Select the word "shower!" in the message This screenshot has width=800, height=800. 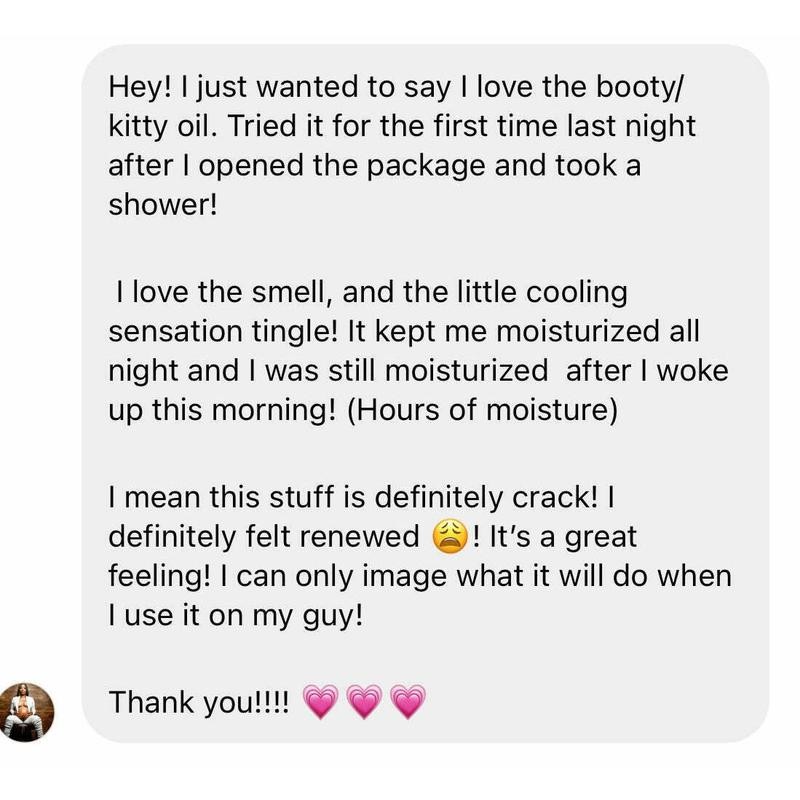(x=163, y=205)
